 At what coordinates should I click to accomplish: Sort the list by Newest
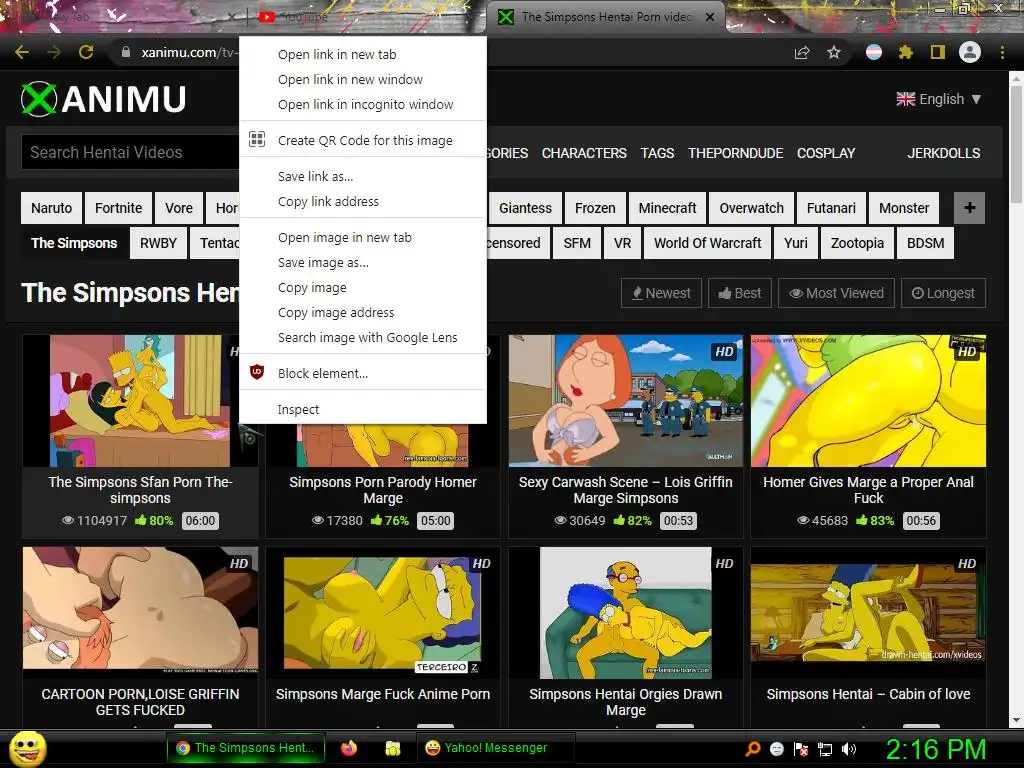click(661, 293)
